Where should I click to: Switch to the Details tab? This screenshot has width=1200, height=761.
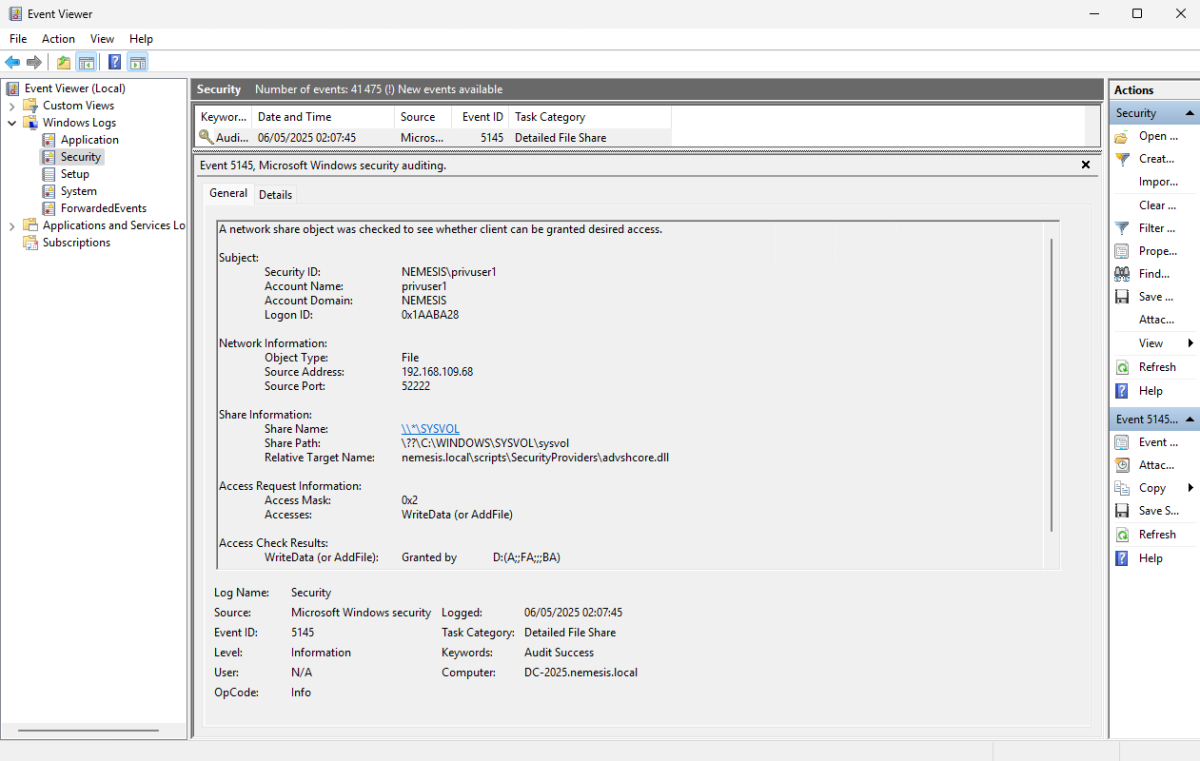(275, 194)
